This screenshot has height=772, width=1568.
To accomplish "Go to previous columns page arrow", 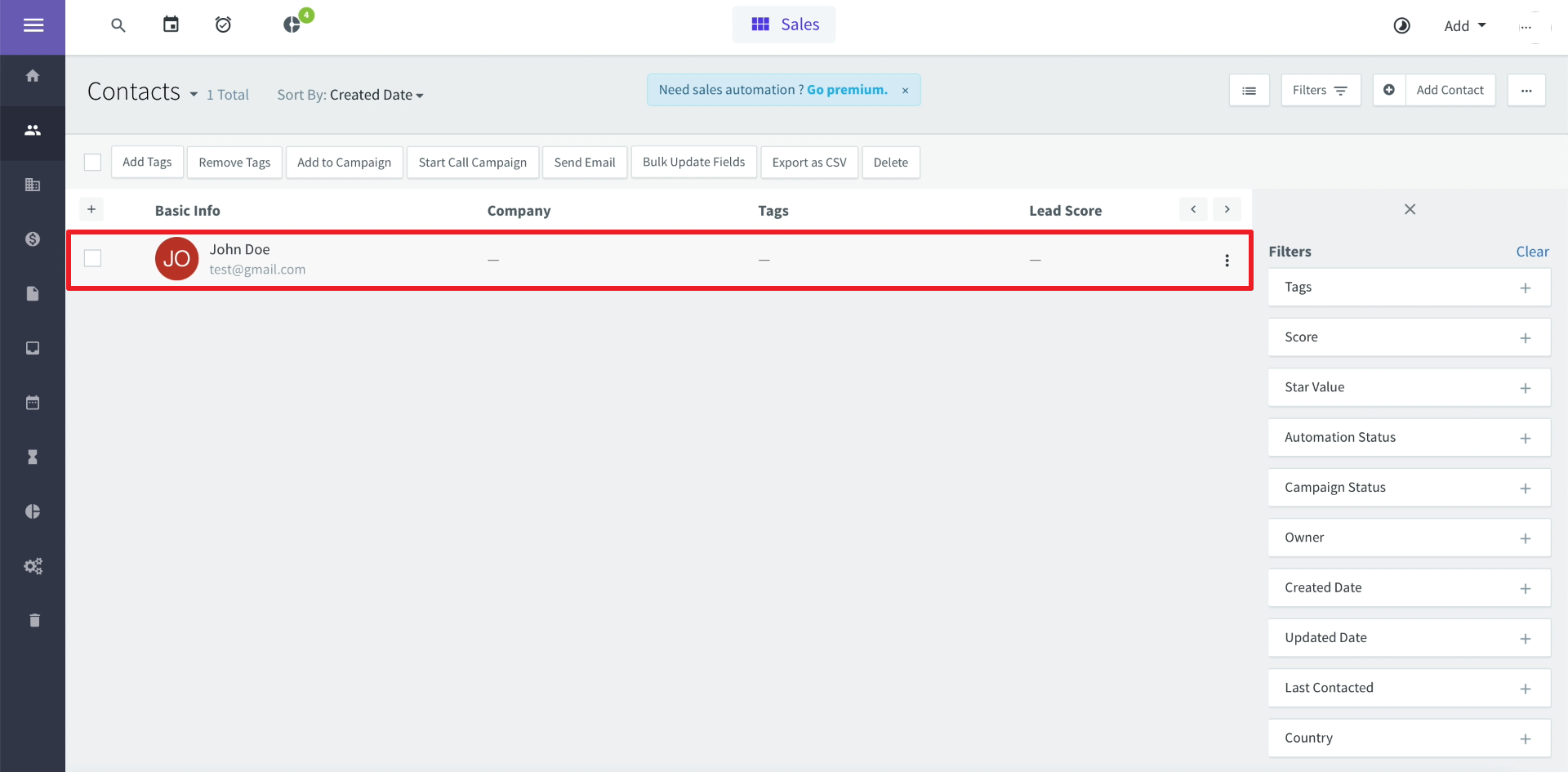I will click(1193, 210).
